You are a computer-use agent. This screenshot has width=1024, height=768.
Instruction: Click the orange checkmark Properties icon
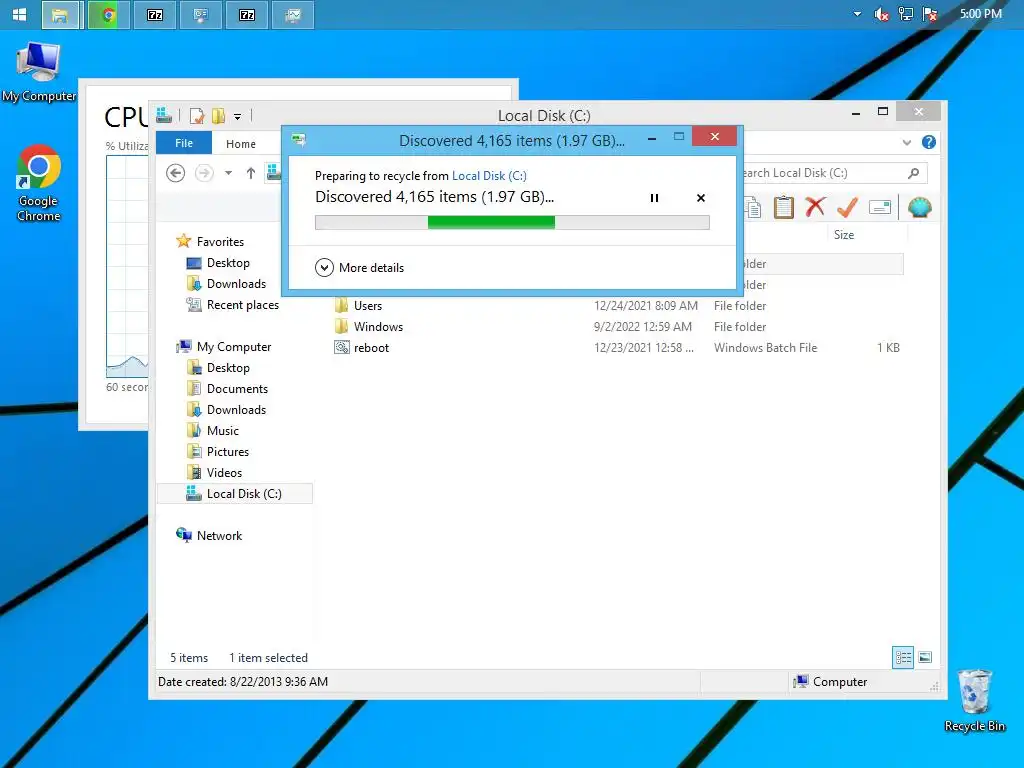847,207
